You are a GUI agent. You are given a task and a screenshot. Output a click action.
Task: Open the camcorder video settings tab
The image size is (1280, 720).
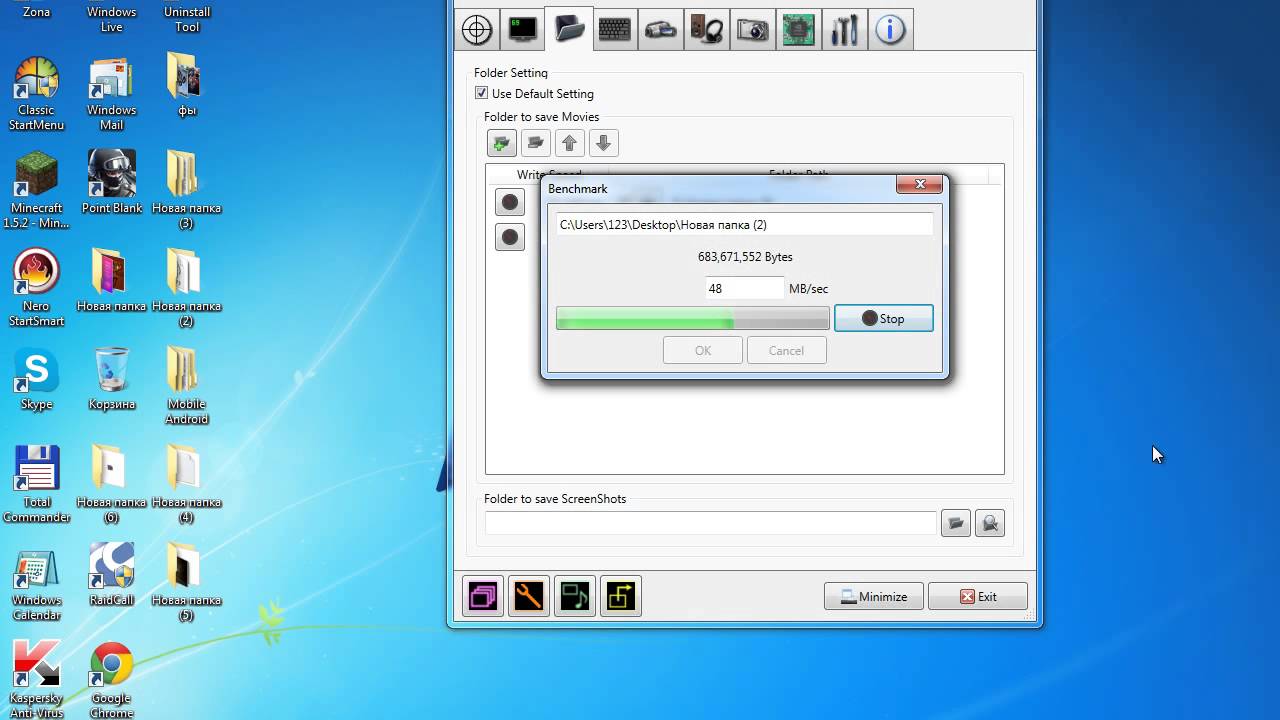(661, 29)
